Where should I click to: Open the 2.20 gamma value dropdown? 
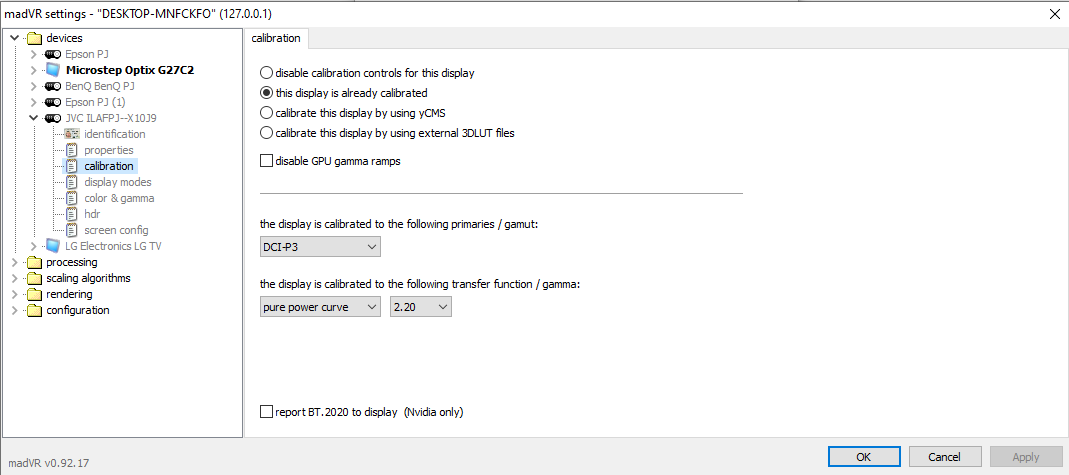pos(421,307)
